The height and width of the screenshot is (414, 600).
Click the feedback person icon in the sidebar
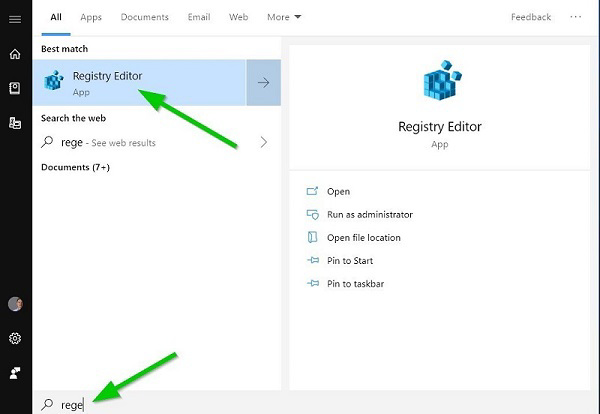(15, 372)
